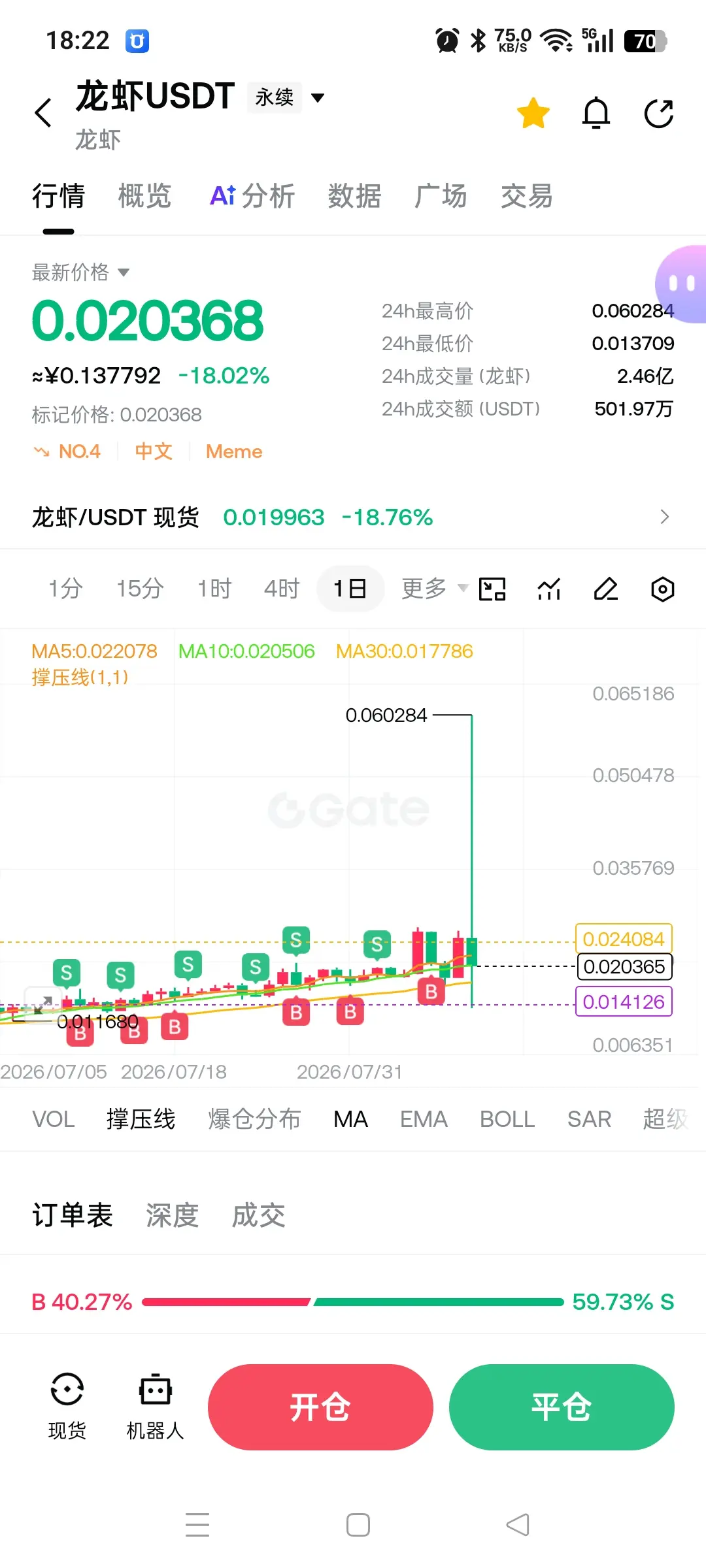
Task: Tap the MA30:0.017786 legend label
Action: tap(404, 651)
